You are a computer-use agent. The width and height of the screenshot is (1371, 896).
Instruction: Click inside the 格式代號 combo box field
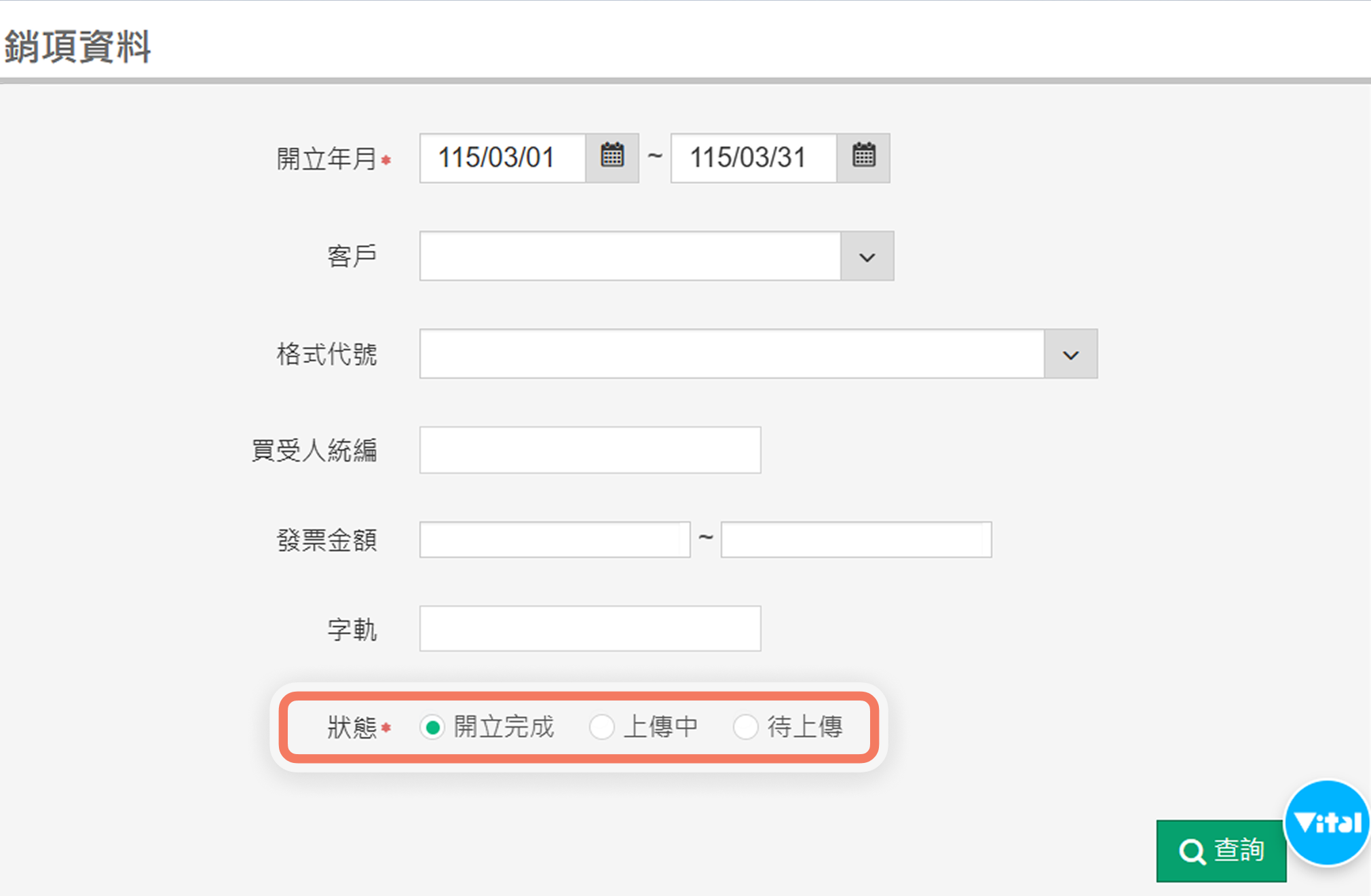(732, 354)
